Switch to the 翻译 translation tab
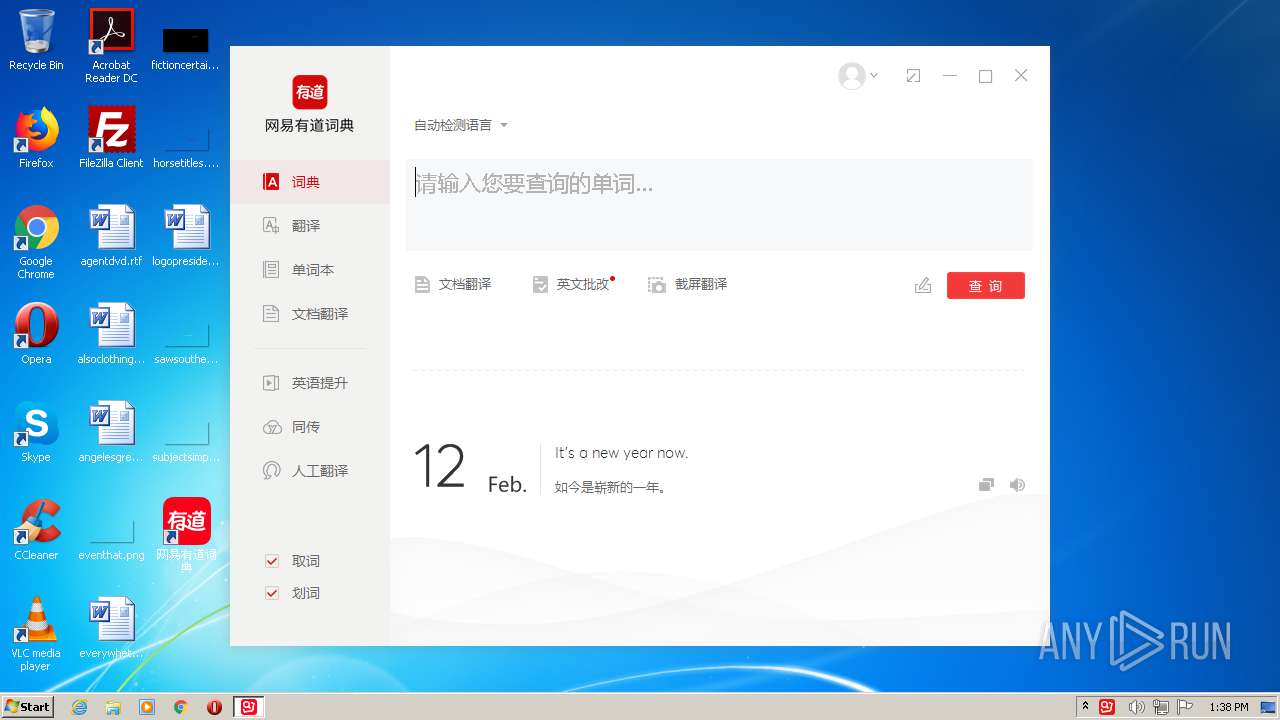Screen dimensions: 1280x720 click(309, 226)
